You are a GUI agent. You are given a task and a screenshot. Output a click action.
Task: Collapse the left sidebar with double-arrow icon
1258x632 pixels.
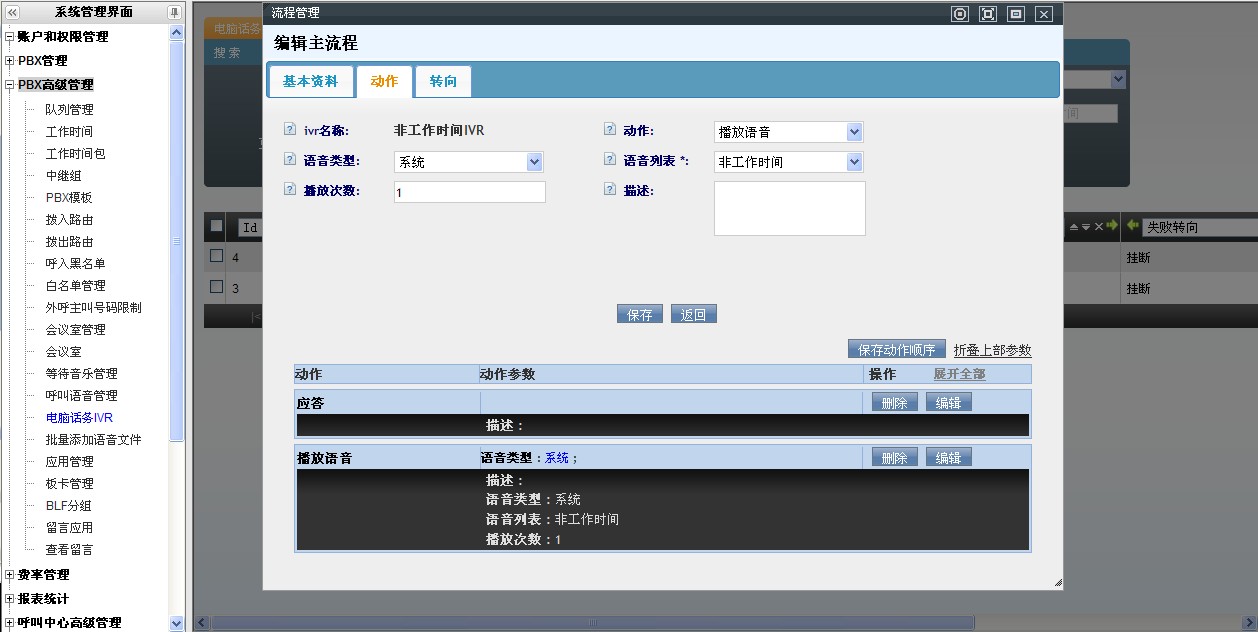12,12
